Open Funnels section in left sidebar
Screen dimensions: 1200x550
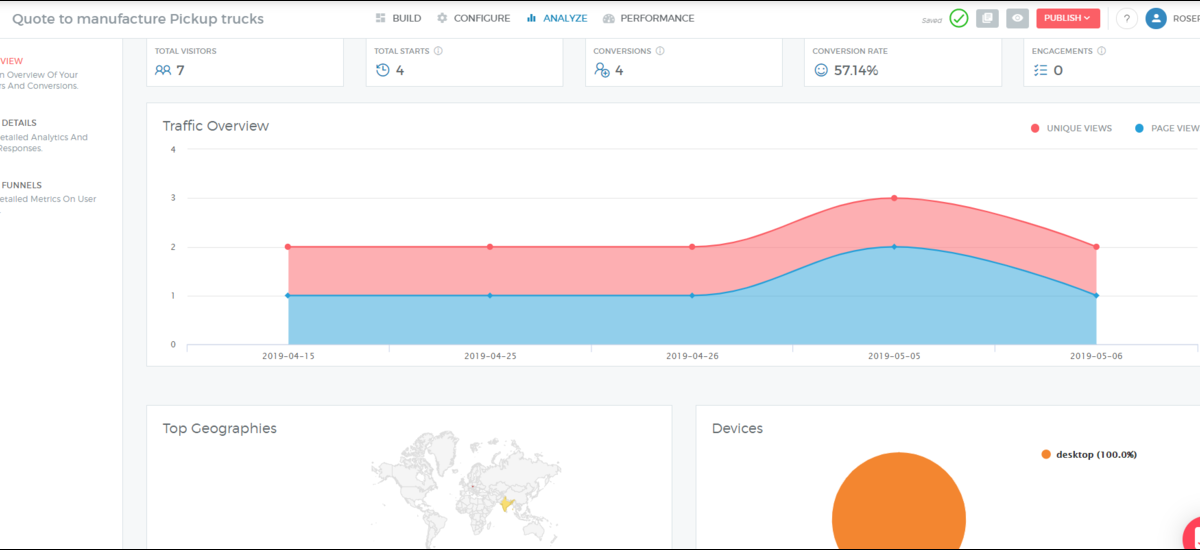21,185
